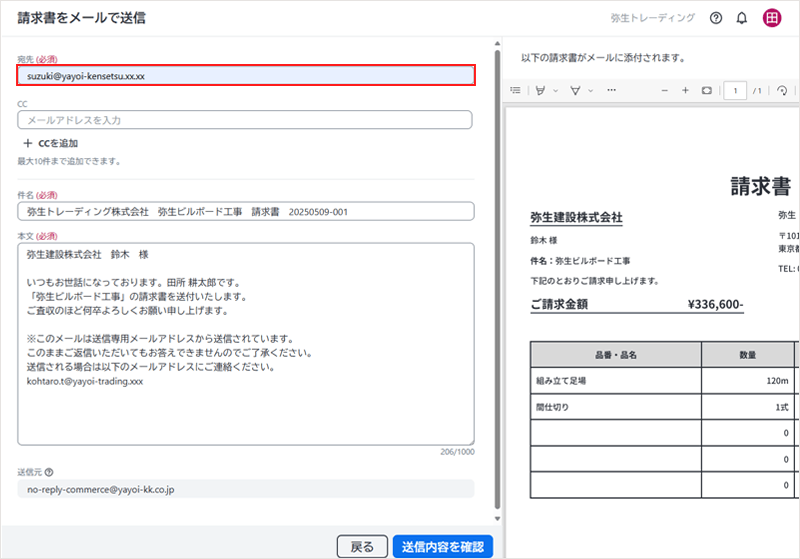Click the 送信元 field label
This screenshot has width=800, height=559.
[x=30, y=472]
